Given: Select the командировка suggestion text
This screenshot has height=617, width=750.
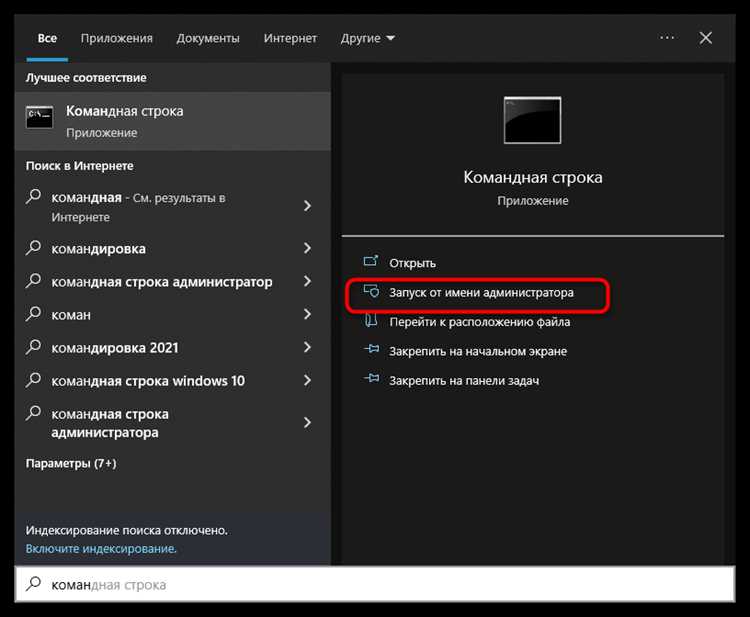Looking at the screenshot, I should [99, 249].
